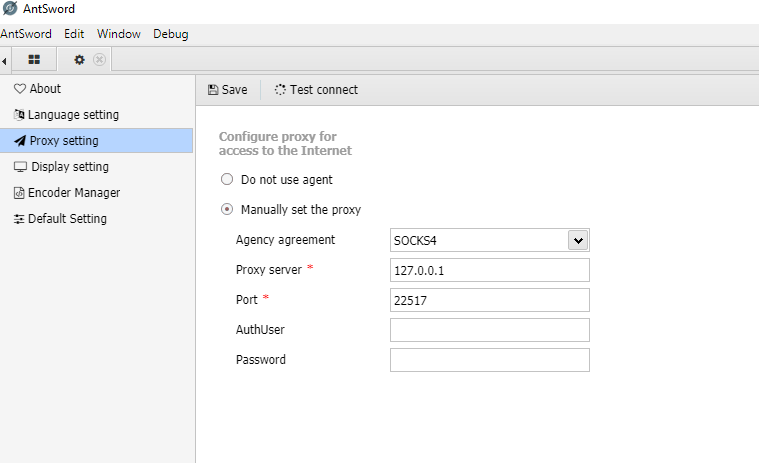
Task: Open the Edit menu
Action: click(74, 34)
